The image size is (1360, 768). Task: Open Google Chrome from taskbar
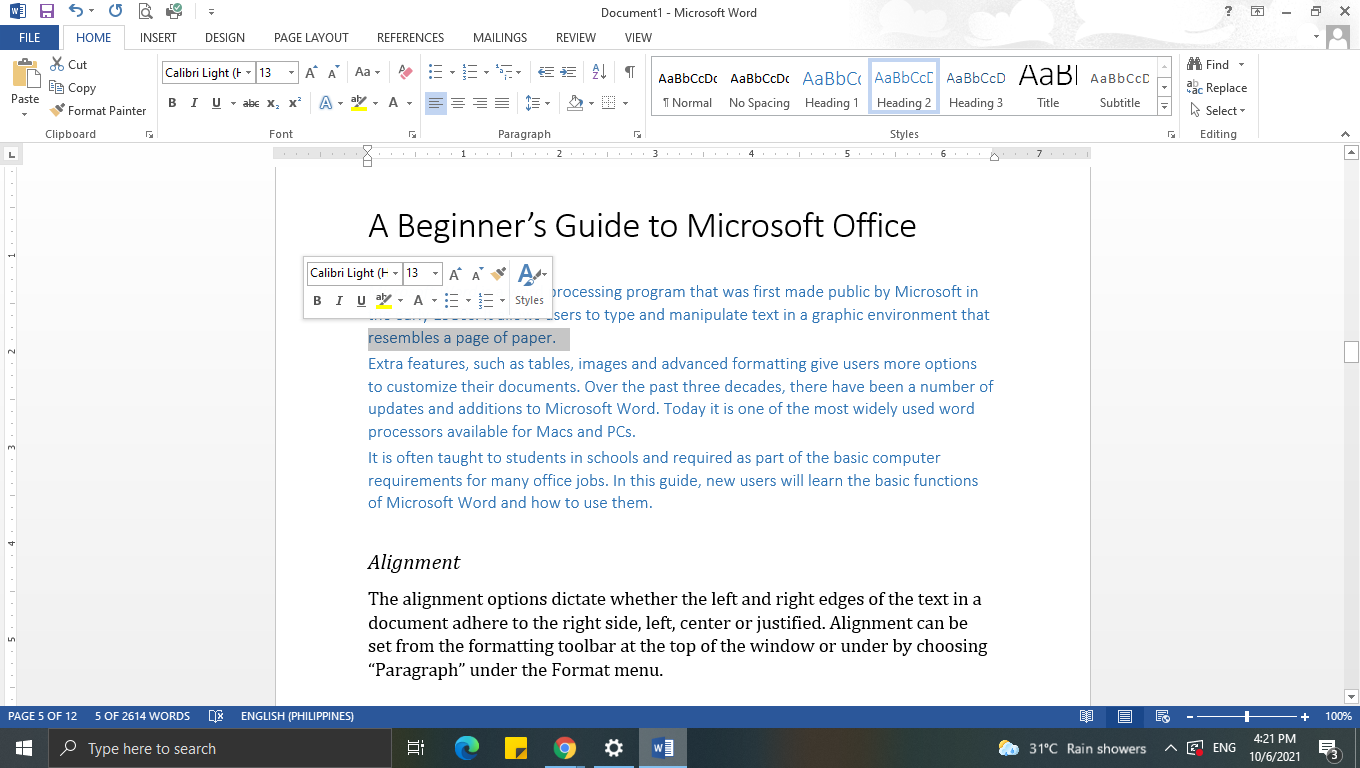tap(565, 748)
